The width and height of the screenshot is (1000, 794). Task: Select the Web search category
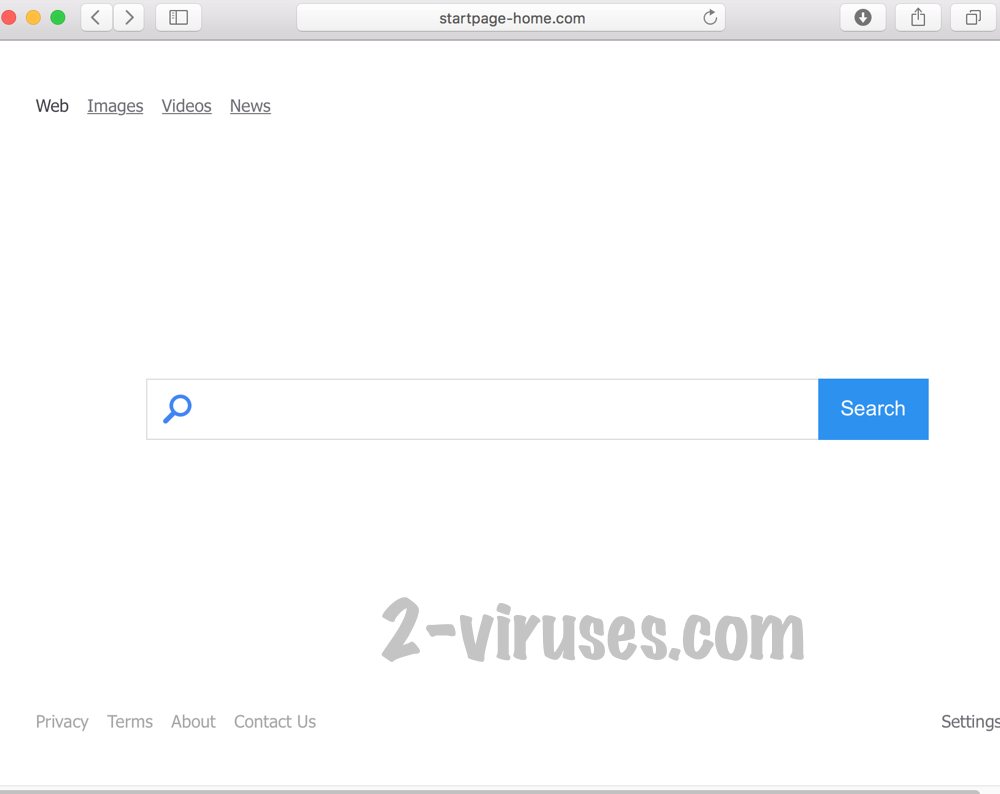[52, 106]
